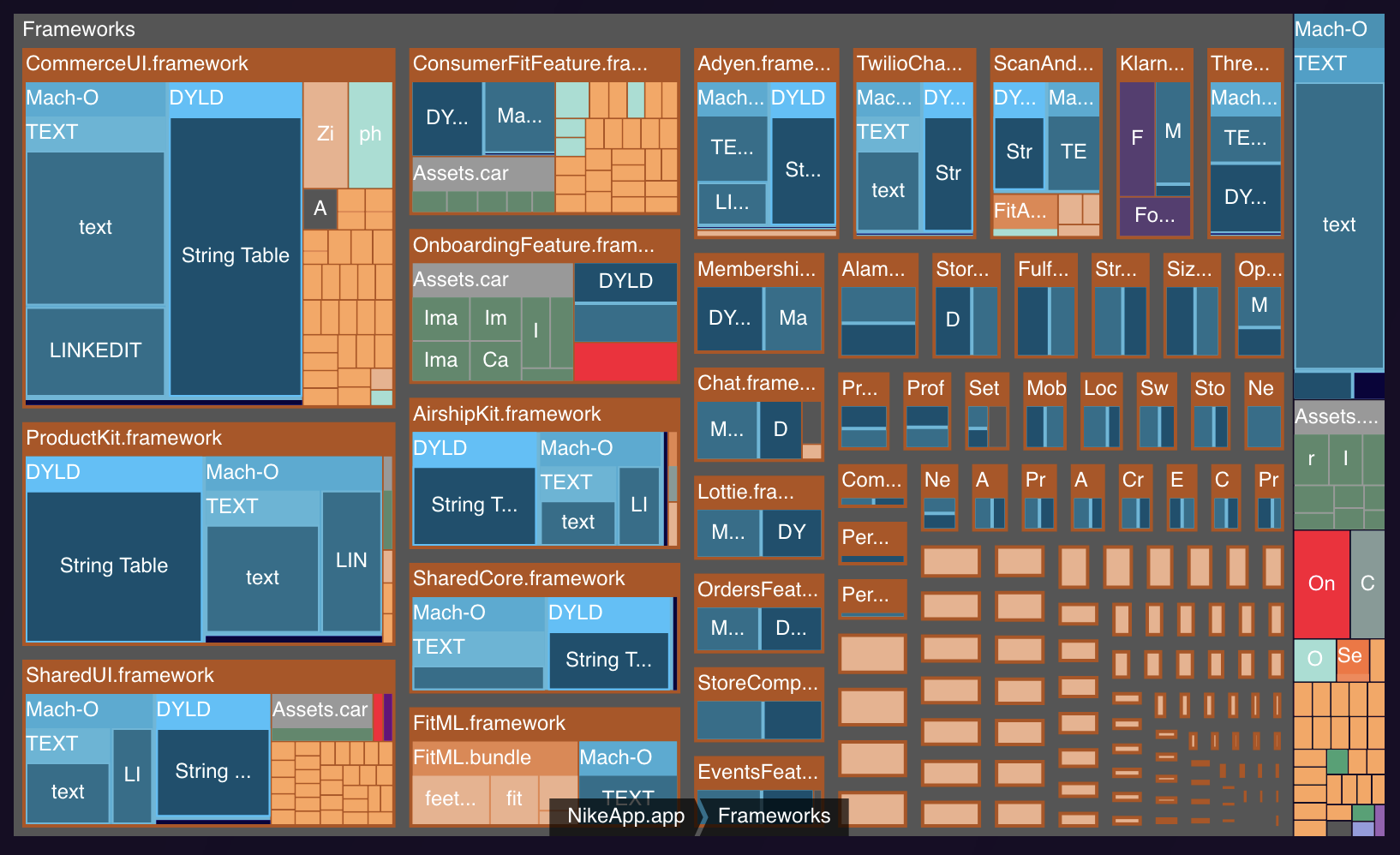Viewport: 1400px width, 855px height.
Task: Open the TwilioCha... framework header
Action: point(915,63)
